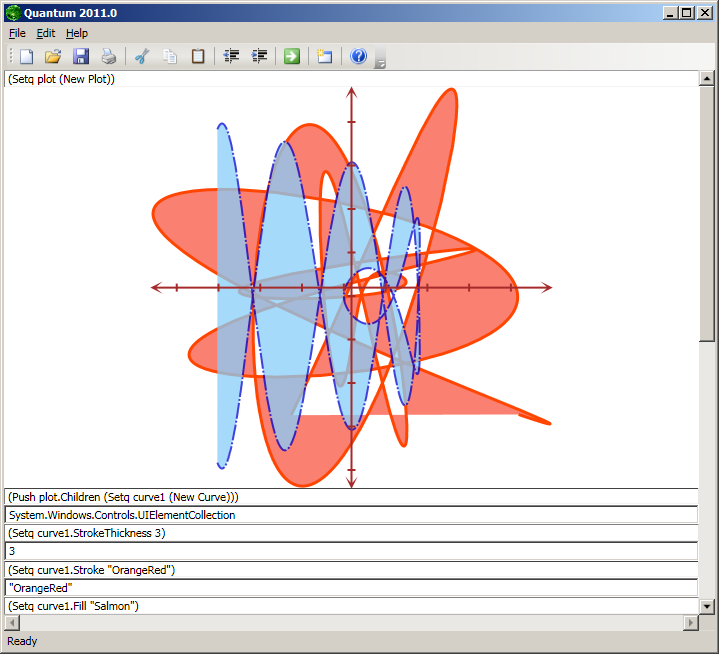Viewport: 719px width, 654px height.
Task: Click the Push plot.Children curve1 input line
Action: point(351,497)
